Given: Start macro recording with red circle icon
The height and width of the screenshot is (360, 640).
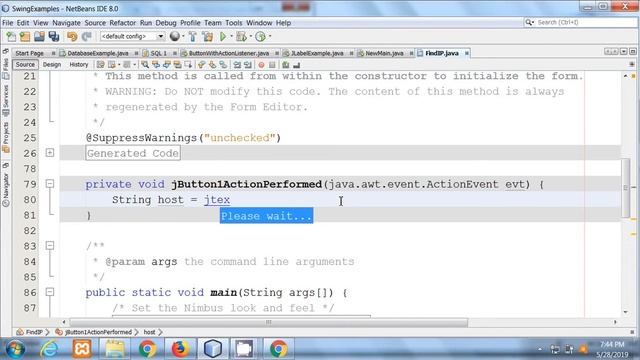Looking at the screenshot, I should [x=261, y=65].
